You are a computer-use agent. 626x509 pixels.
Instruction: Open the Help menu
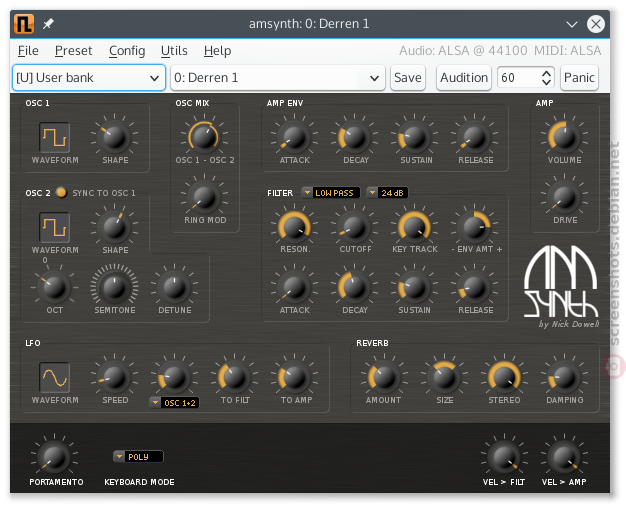[x=217, y=51]
